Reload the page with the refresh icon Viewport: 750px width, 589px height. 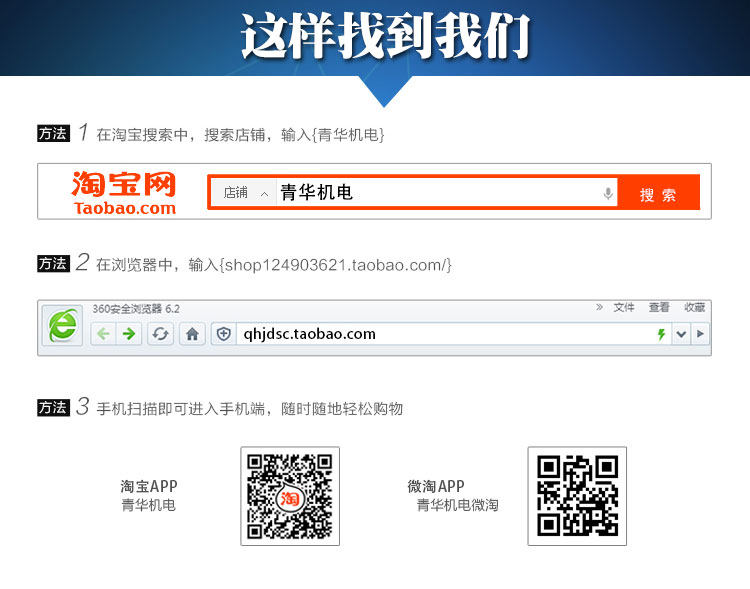[x=160, y=333]
